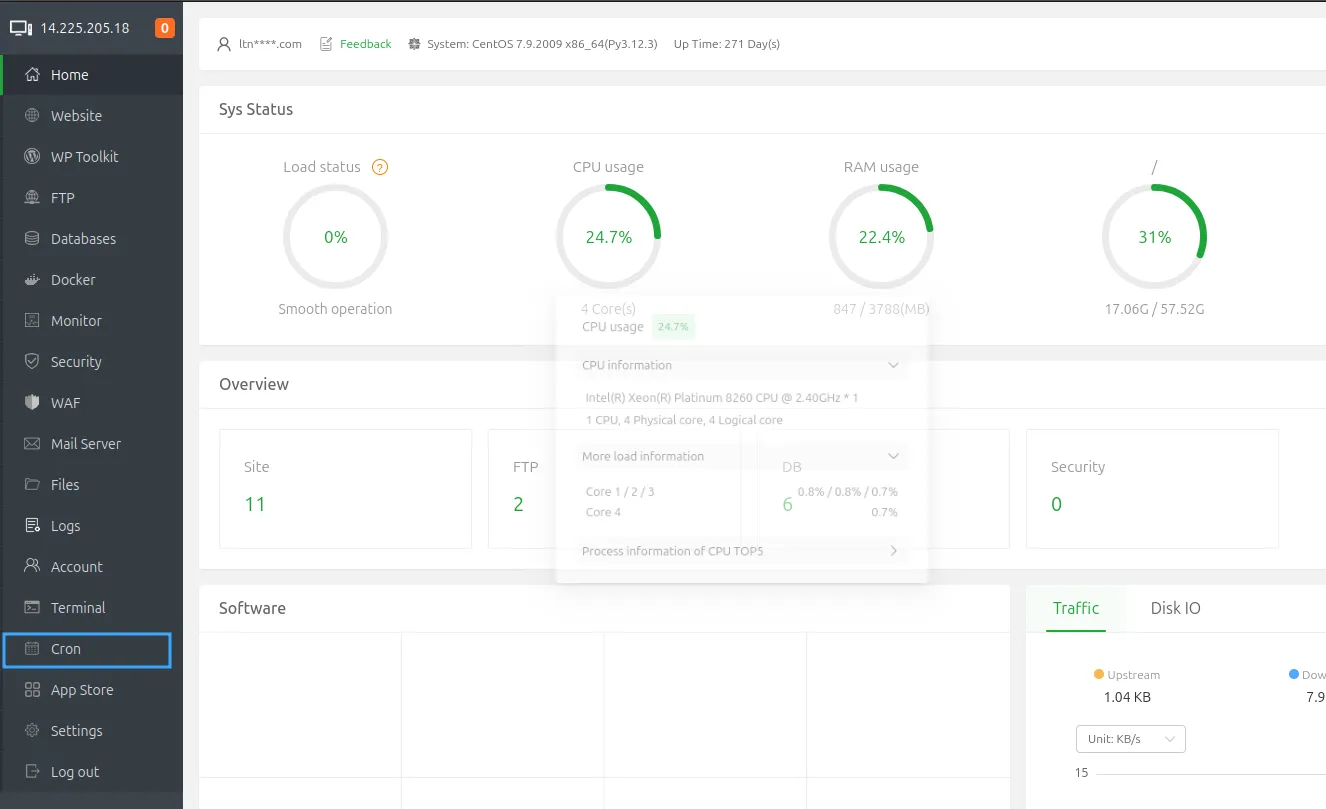Click the Docker whale icon
The height and width of the screenshot is (809, 1326).
[32, 280]
